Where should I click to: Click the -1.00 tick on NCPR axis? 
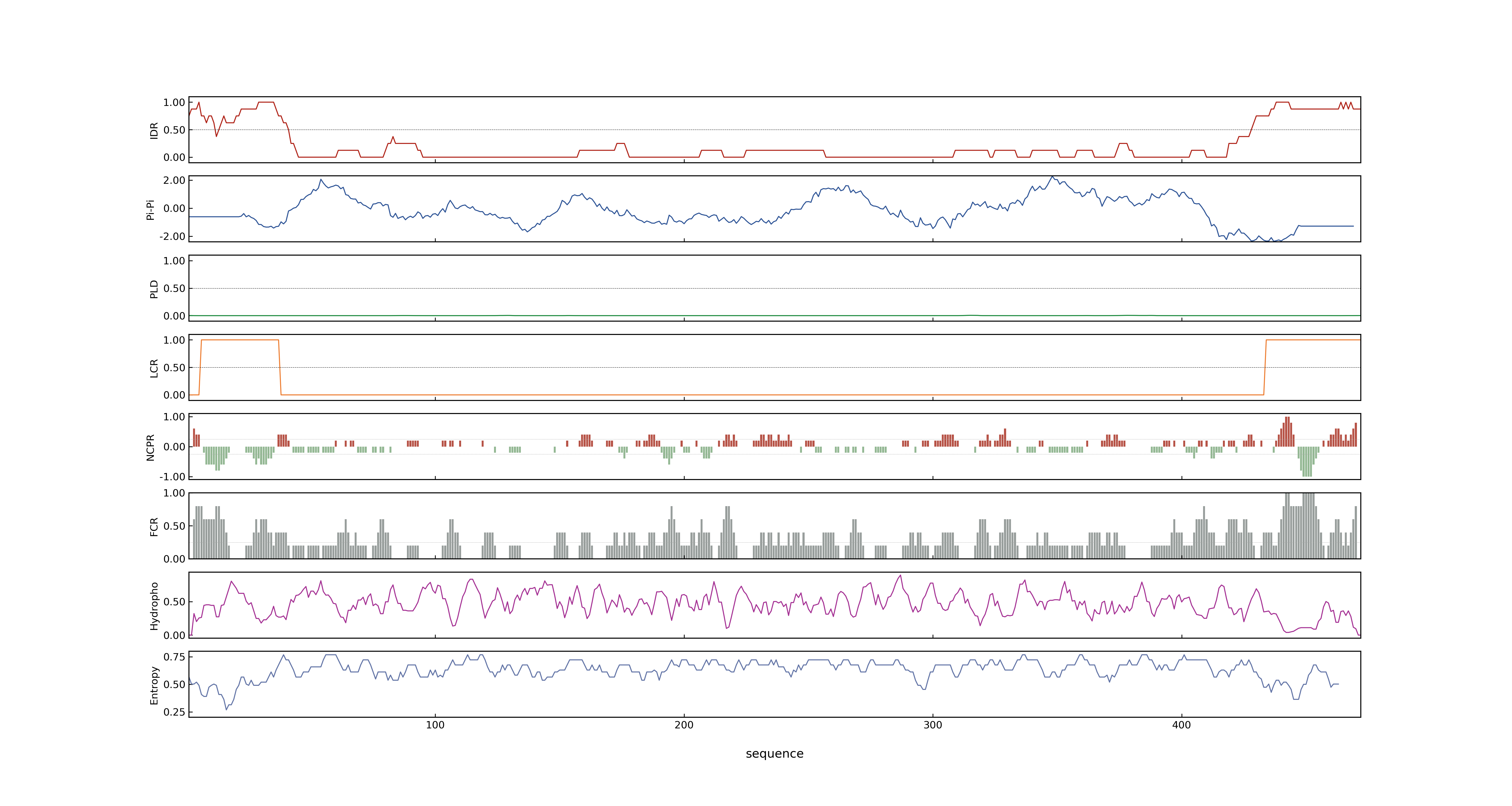(172, 476)
